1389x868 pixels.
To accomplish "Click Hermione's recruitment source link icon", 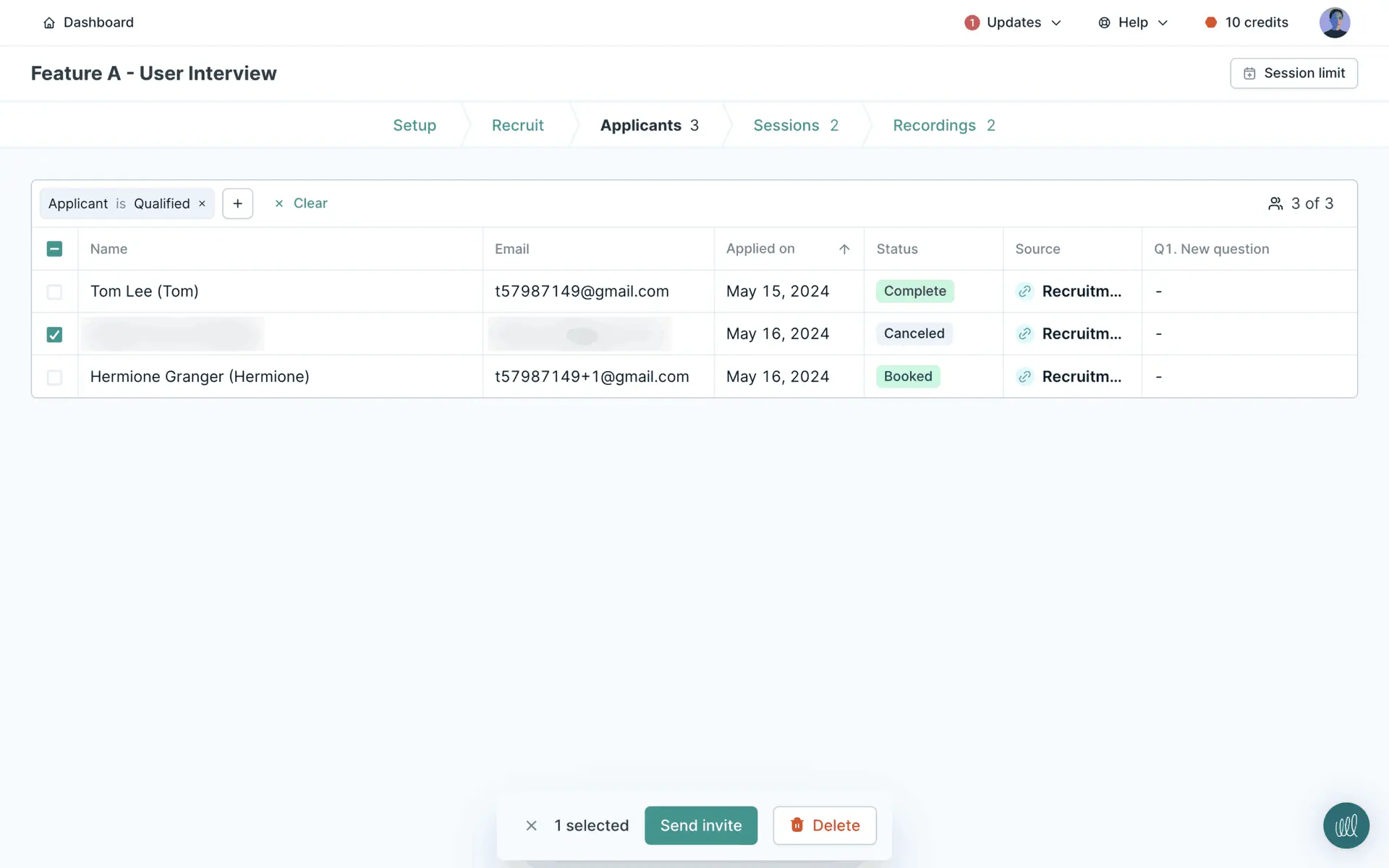I will coord(1024,377).
